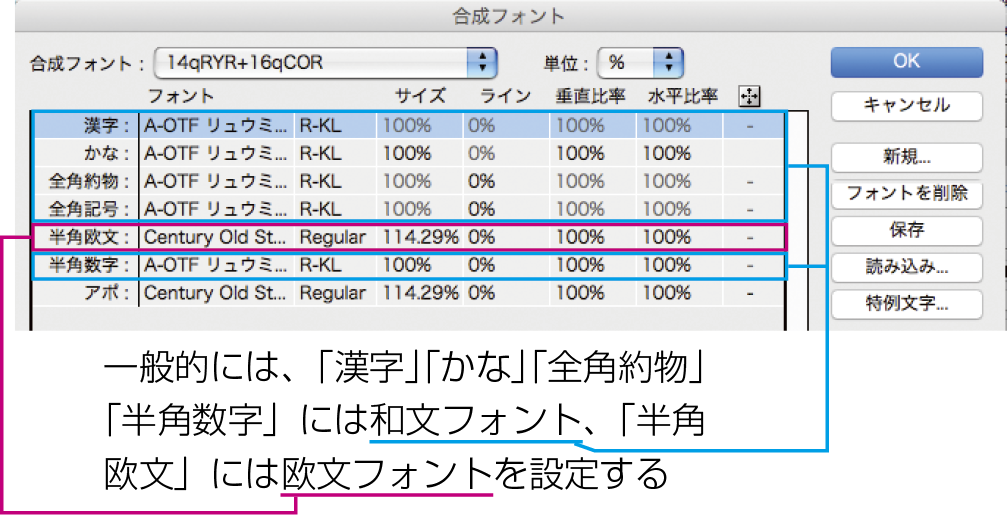Viewport: 1007px width, 515px height.
Task: Click the four-arrow icon in table header
Action: point(748,96)
